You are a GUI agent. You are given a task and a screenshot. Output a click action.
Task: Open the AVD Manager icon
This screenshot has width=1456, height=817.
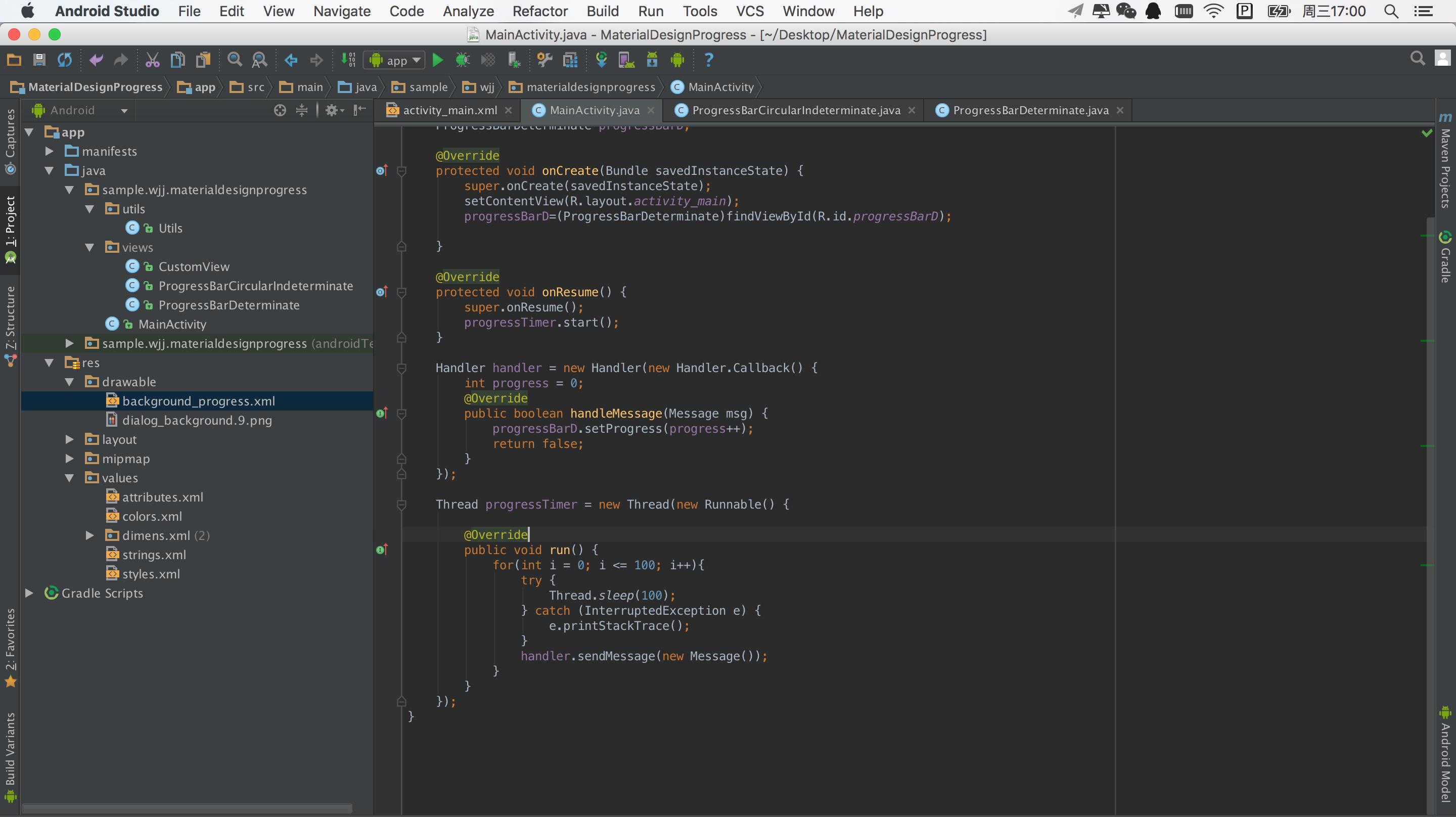[626, 60]
